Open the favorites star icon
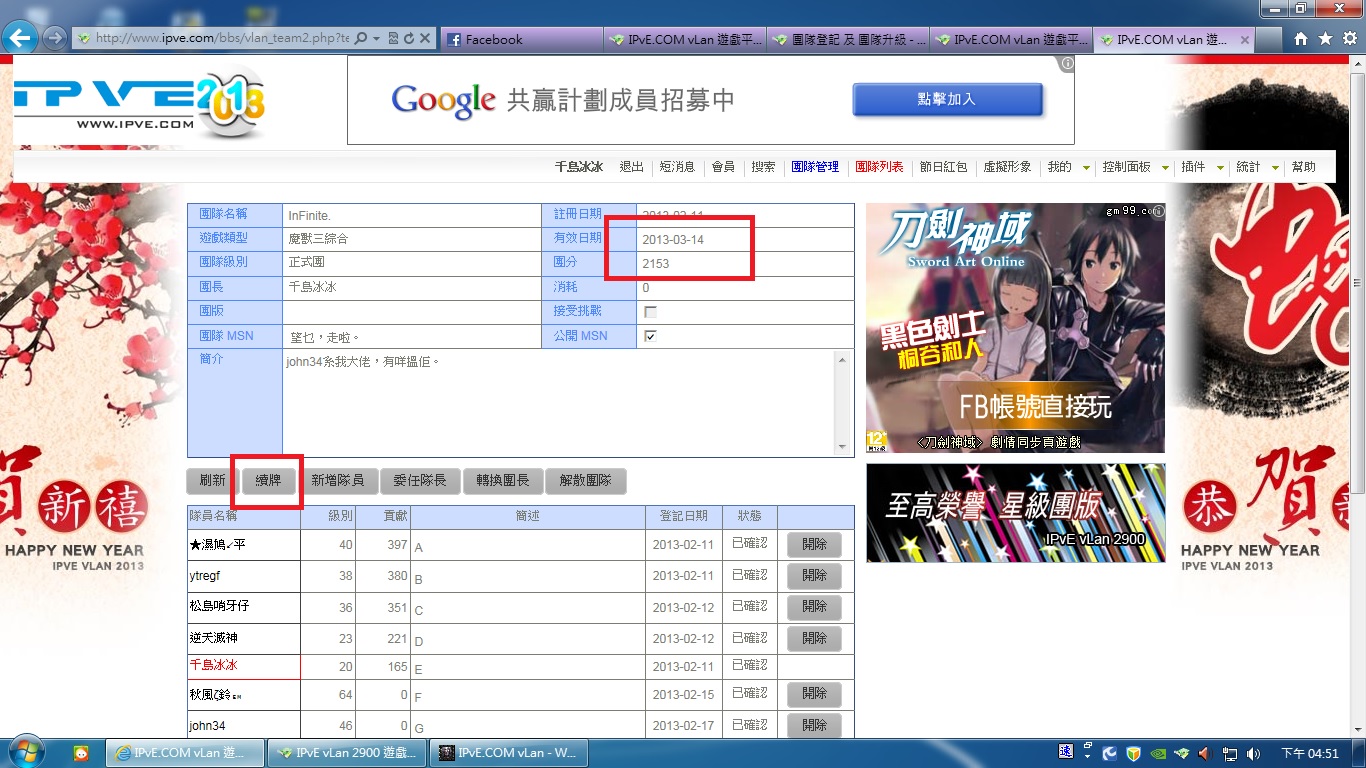This screenshot has width=1366, height=768. click(1325, 39)
